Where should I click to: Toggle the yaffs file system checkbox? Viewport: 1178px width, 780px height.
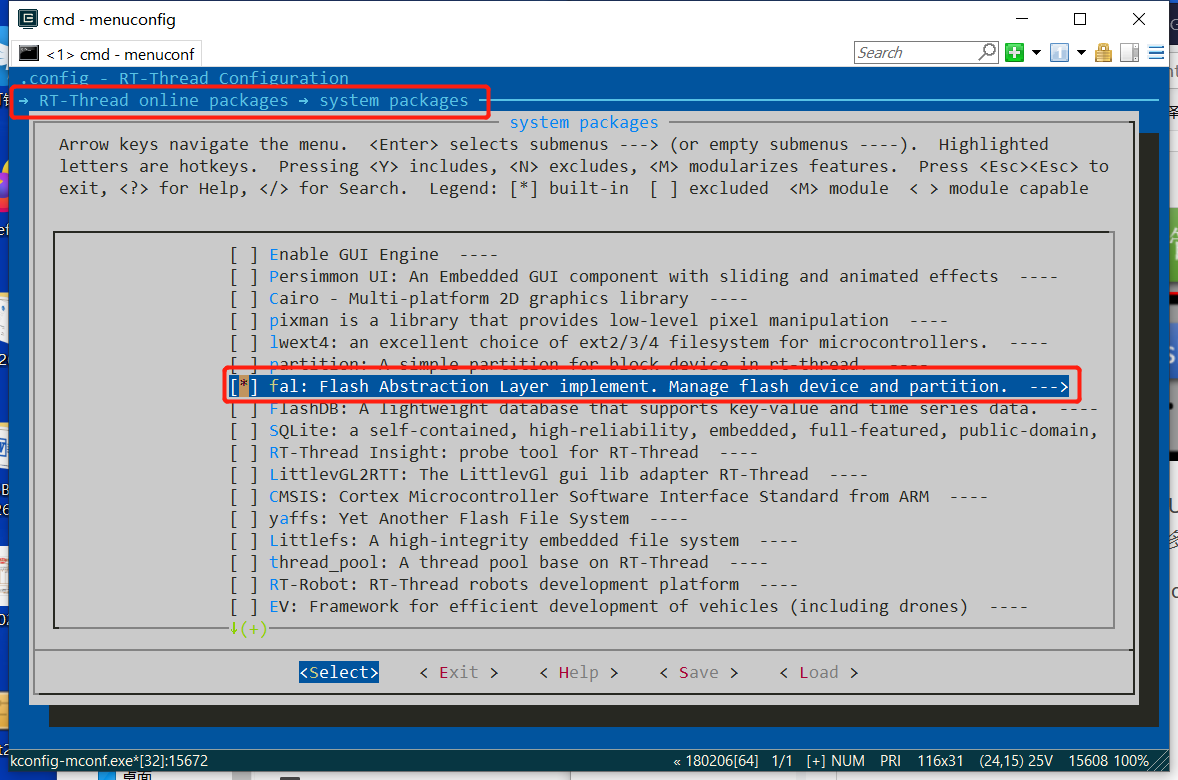coord(244,518)
